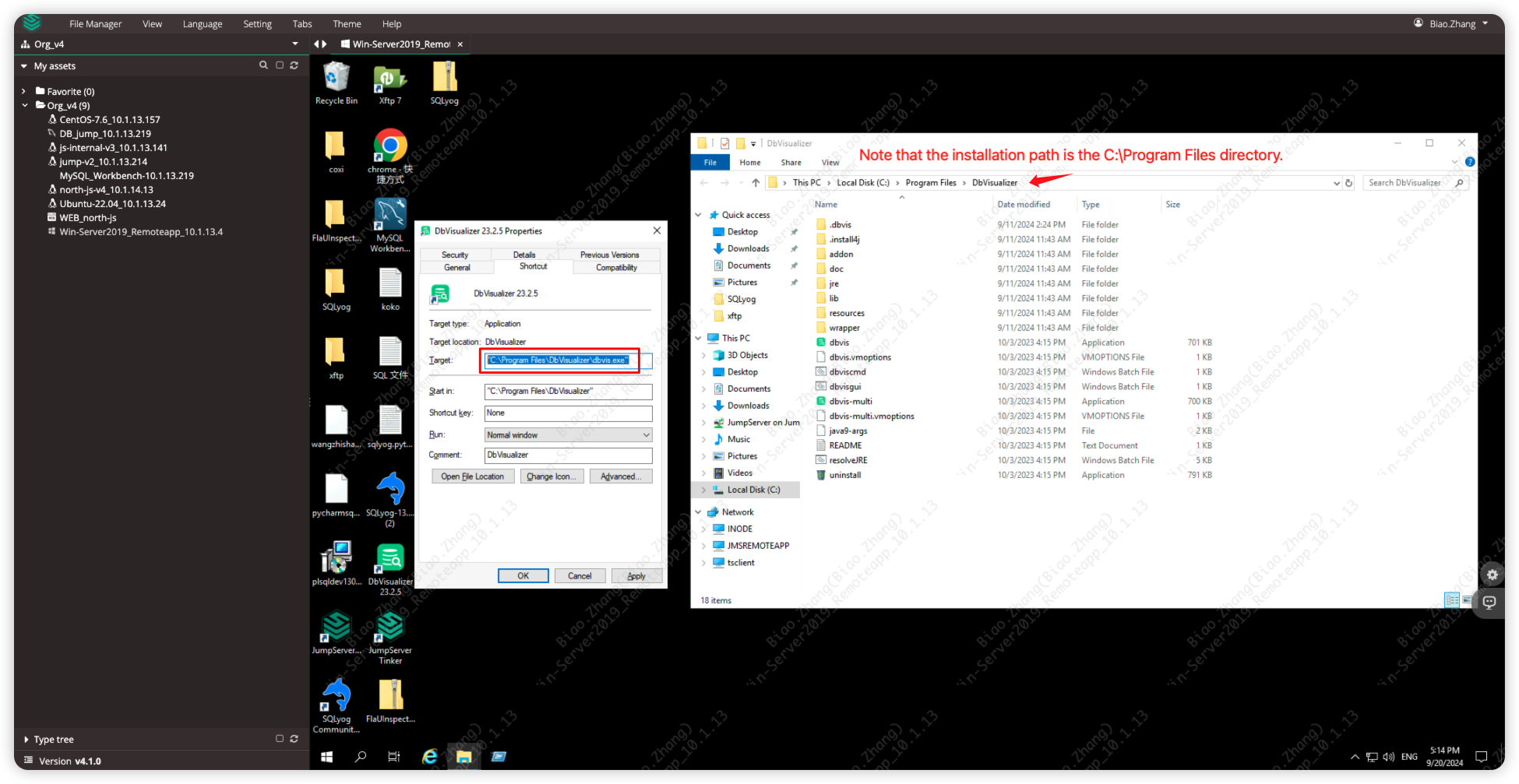The image size is (1519, 784).
Task: Select CentOS-7.6_10.1.13.157 asset
Action: coord(109,120)
